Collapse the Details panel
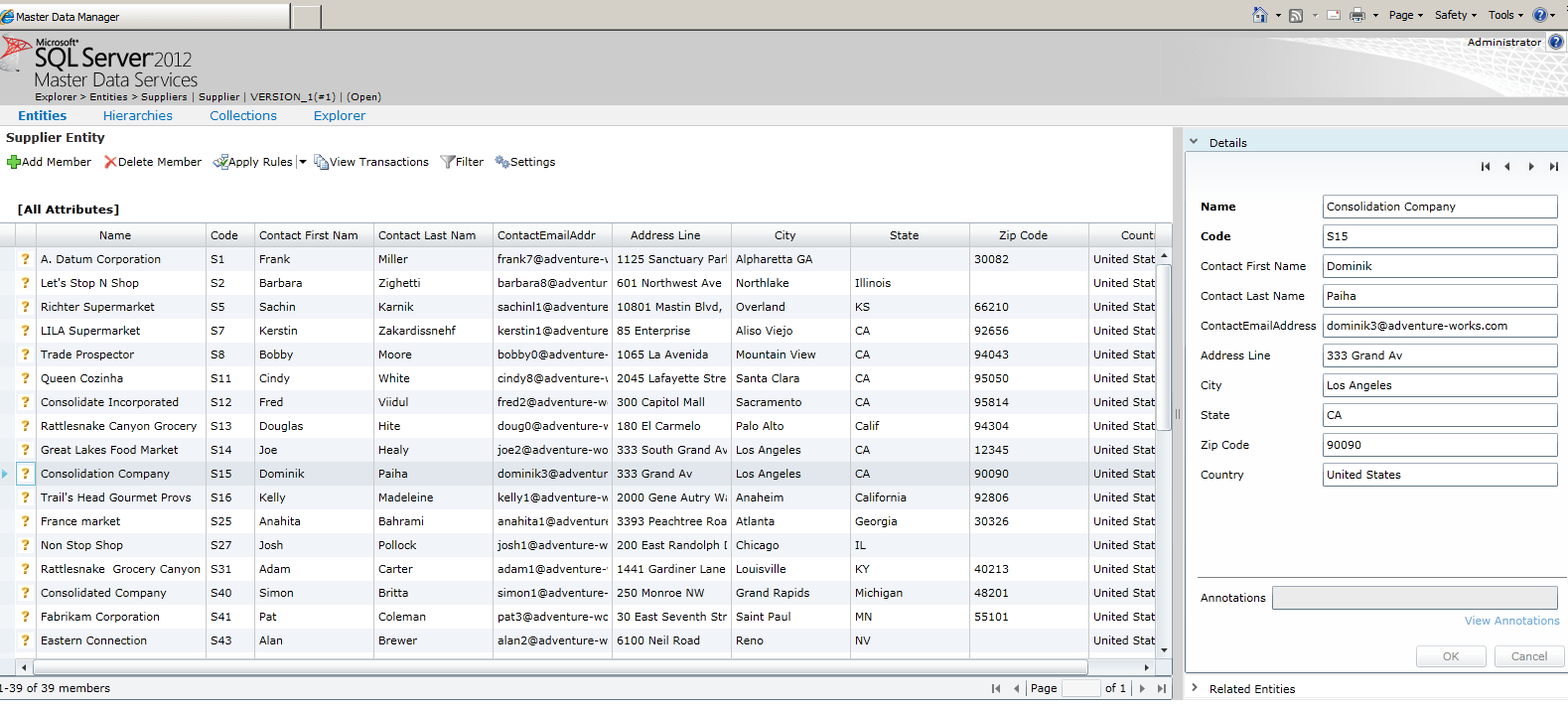Image resolution: width=1568 pixels, height=708 pixels. (1194, 142)
